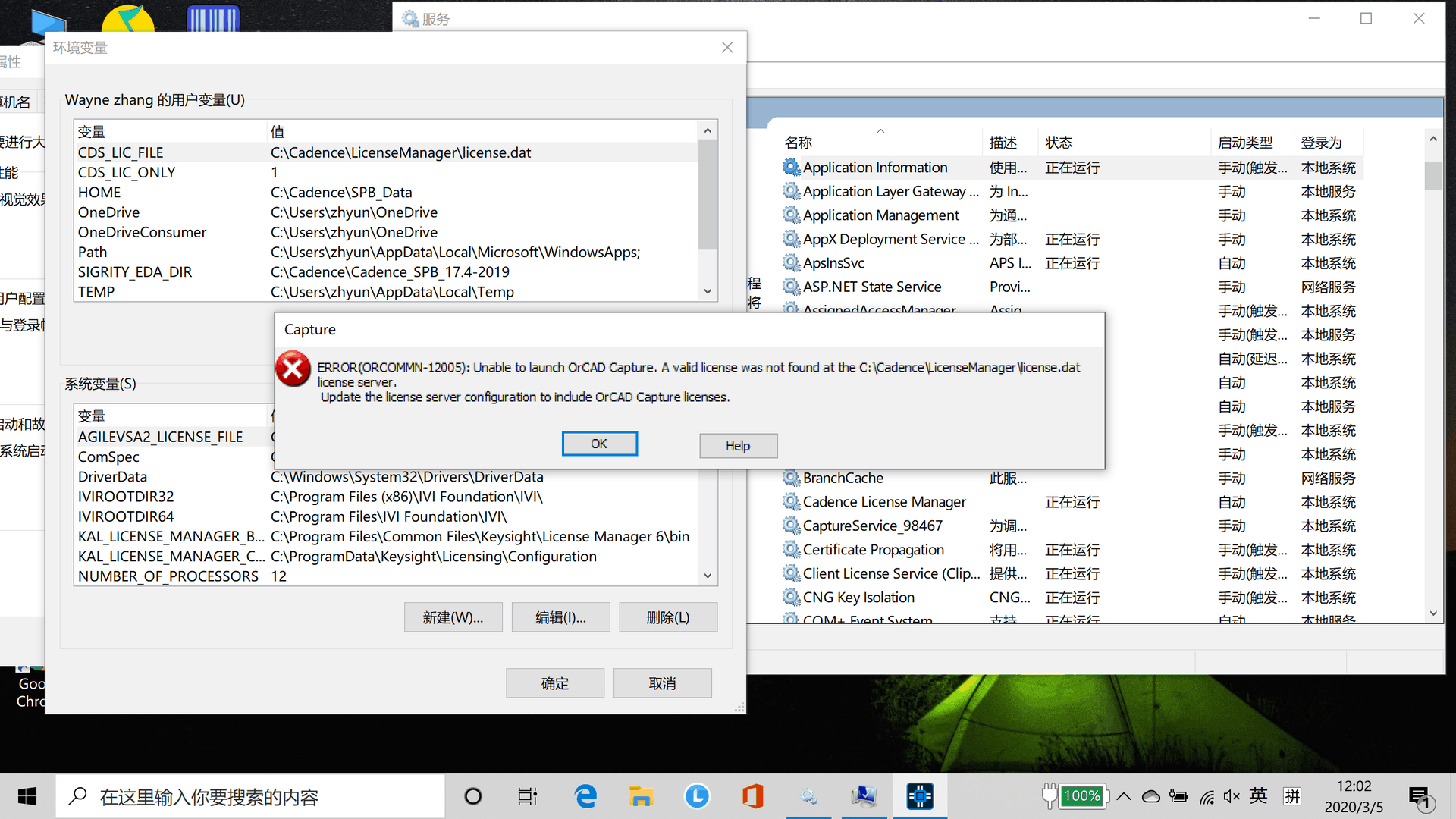Click 编辑(I)... button for system variables
This screenshot has width=1456, height=819.
pyautogui.click(x=560, y=617)
